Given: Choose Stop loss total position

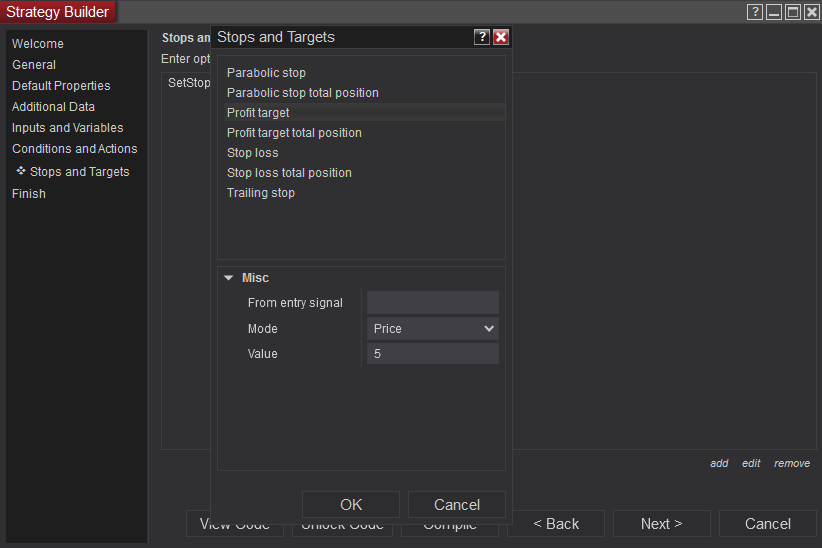Looking at the screenshot, I should click(x=289, y=173).
